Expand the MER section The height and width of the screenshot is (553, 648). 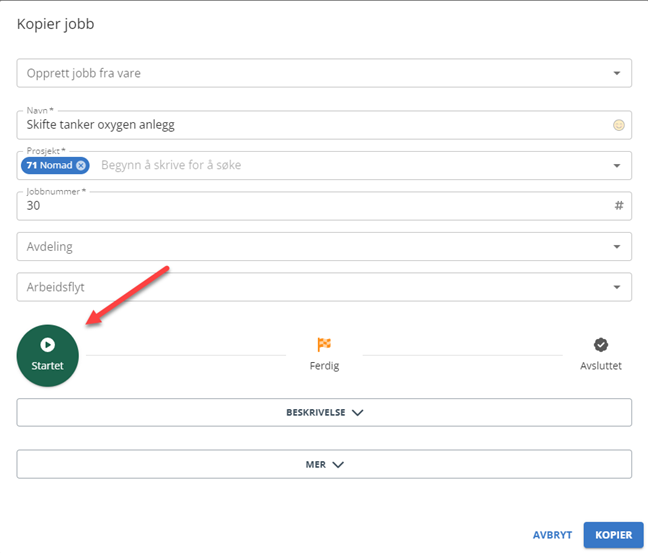pyautogui.click(x=324, y=464)
